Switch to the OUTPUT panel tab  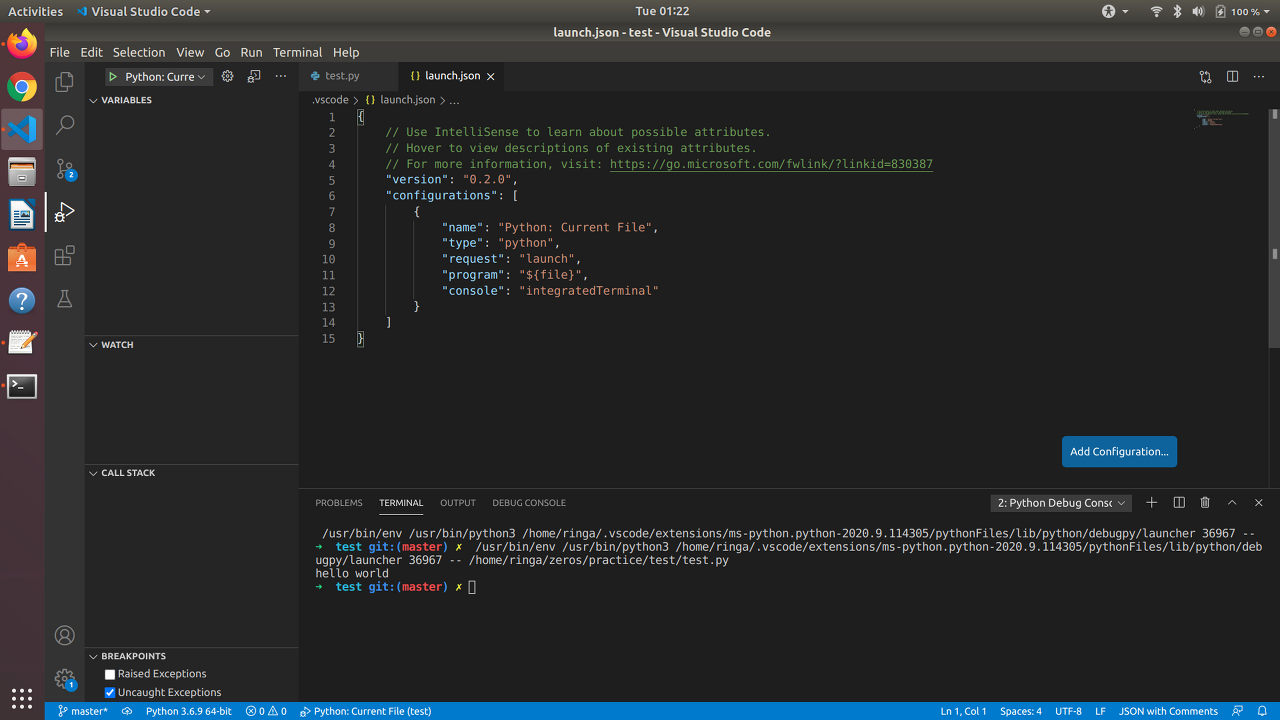coord(458,503)
